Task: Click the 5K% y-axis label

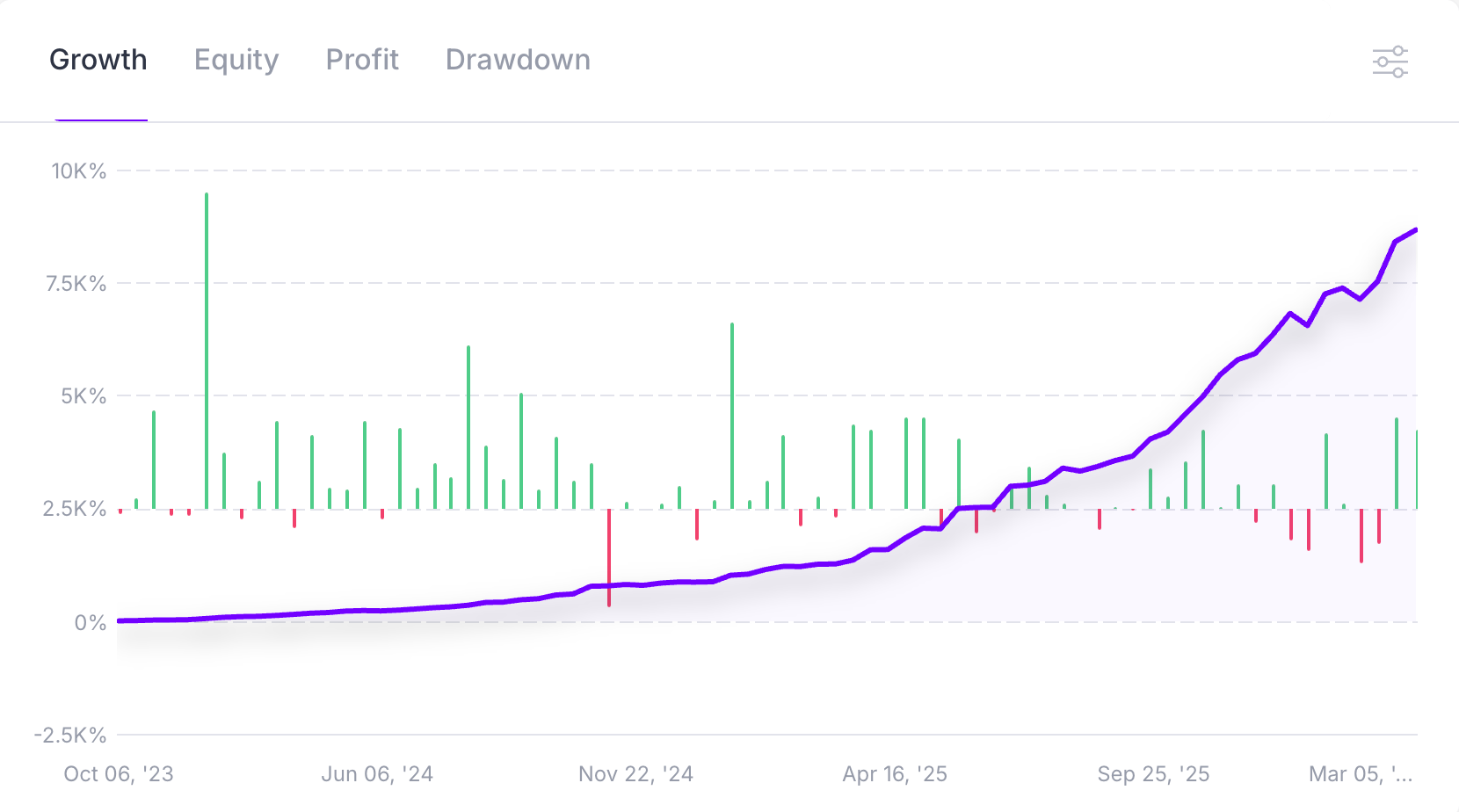Action: (x=83, y=396)
